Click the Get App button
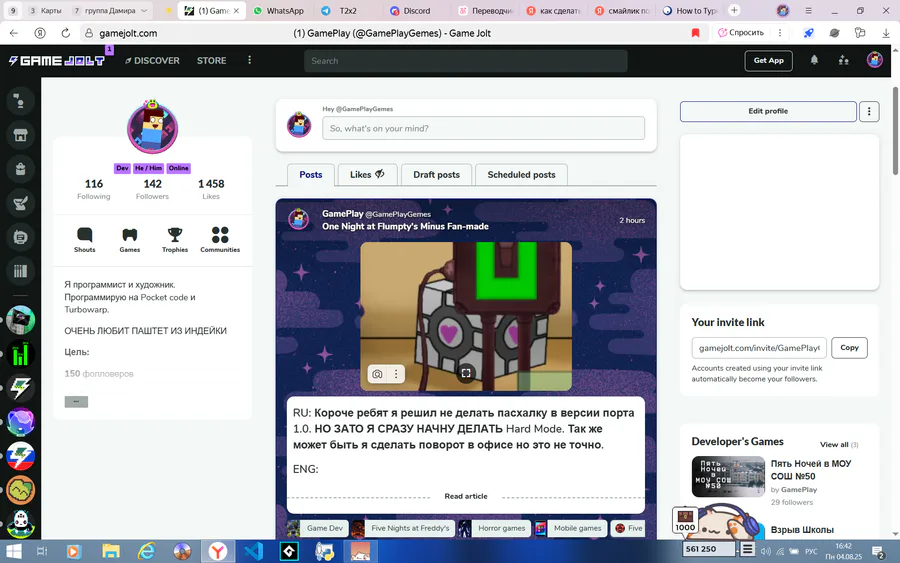 pyautogui.click(x=768, y=60)
